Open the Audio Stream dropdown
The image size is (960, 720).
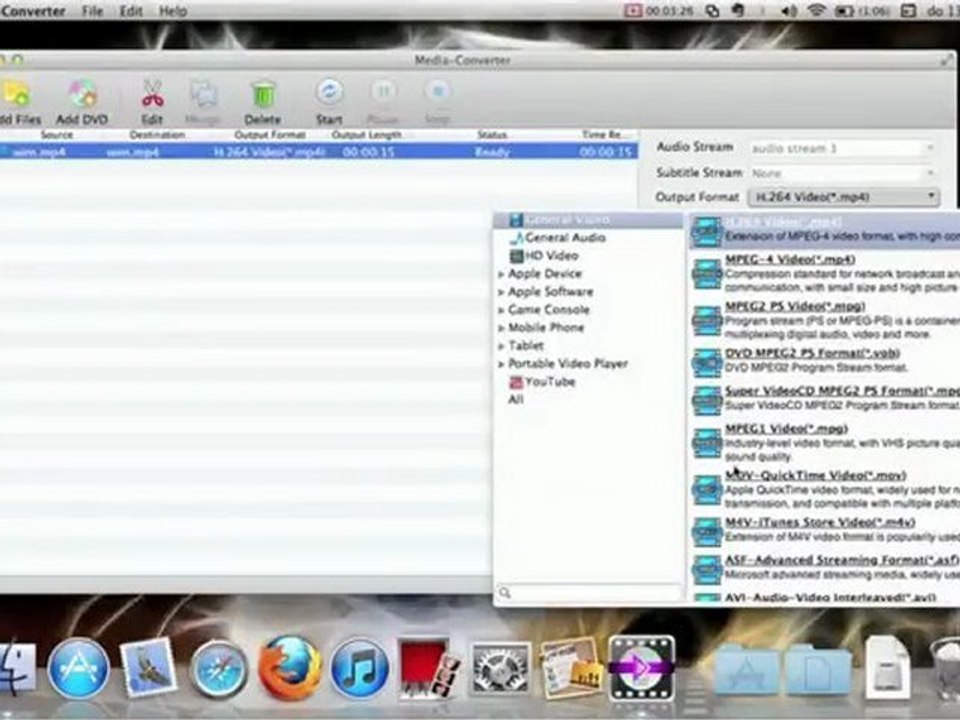[x=843, y=148]
